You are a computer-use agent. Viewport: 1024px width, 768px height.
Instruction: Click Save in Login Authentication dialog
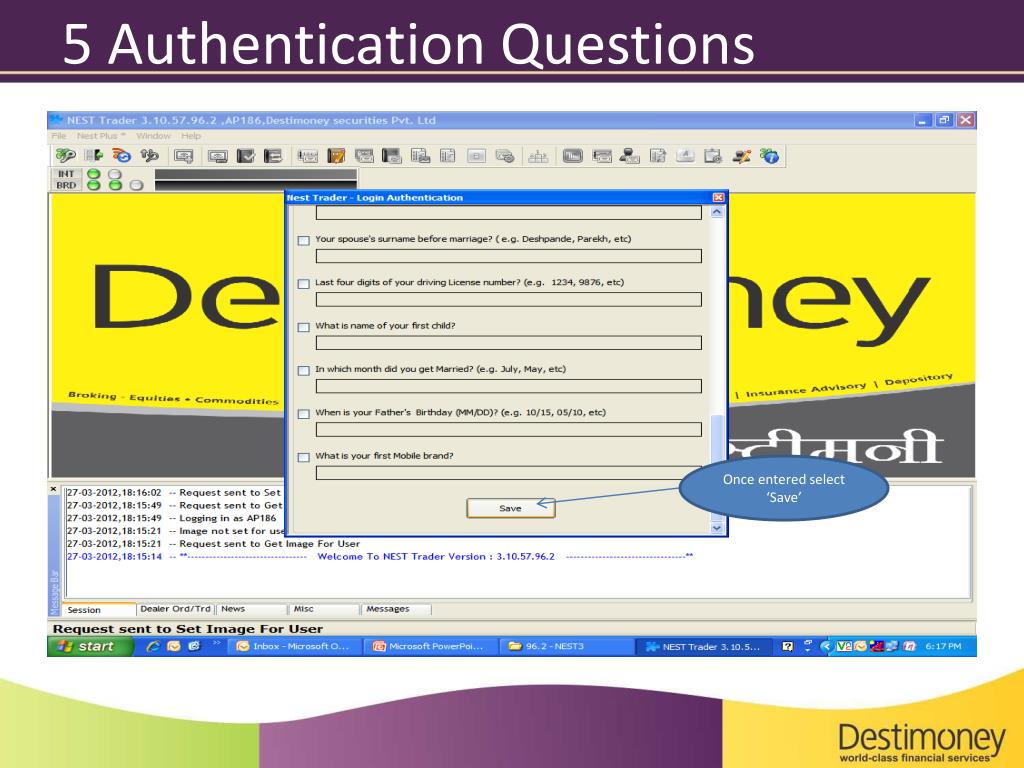[511, 508]
